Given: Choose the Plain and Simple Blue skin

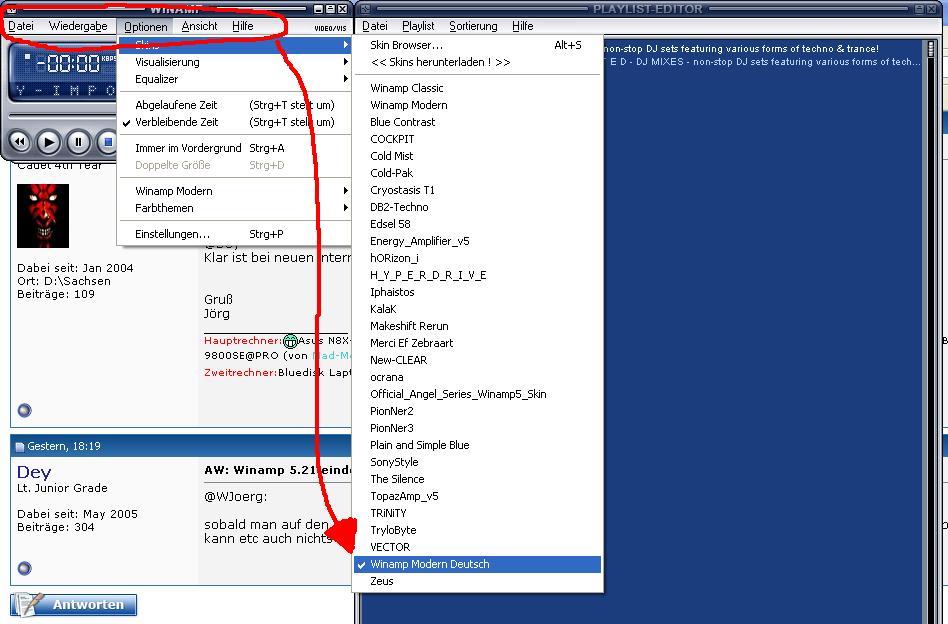Looking at the screenshot, I should coord(478,444).
